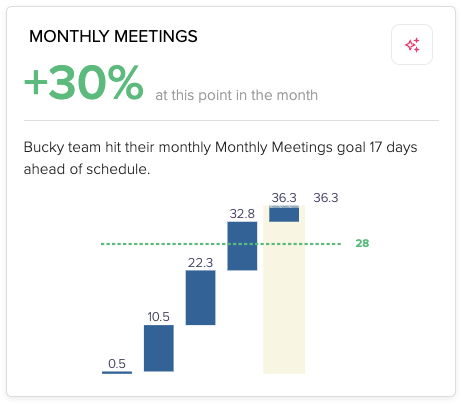Click the bar labeled 22.3

pos(200,297)
